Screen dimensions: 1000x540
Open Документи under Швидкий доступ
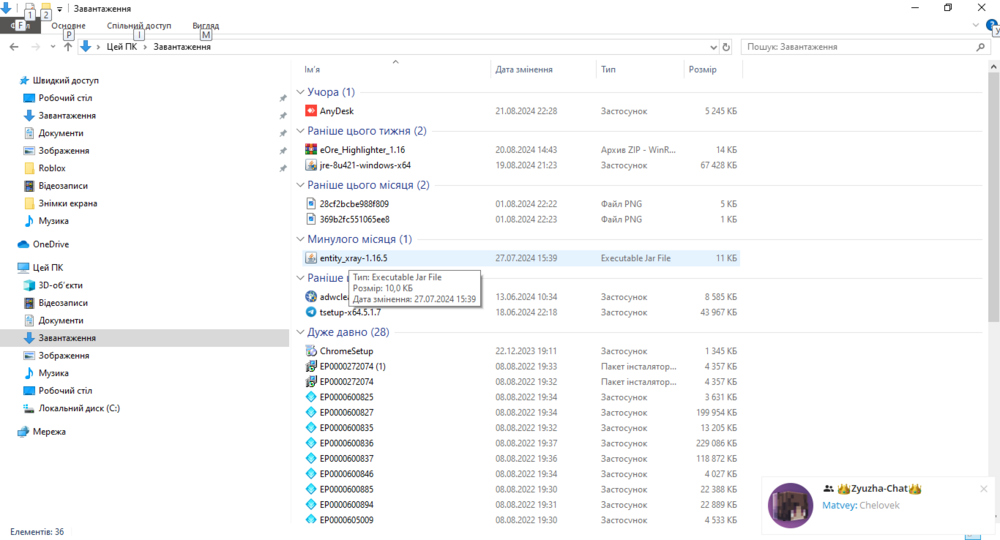coord(61,133)
